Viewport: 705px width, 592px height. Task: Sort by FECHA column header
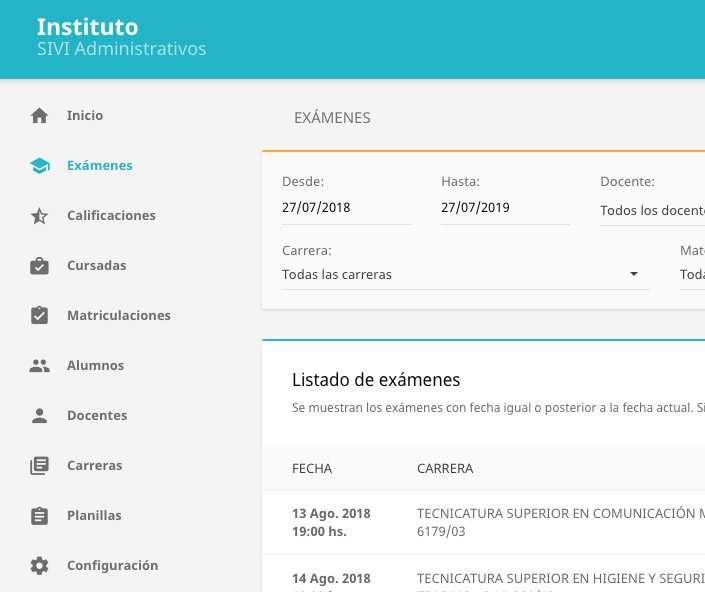pos(312,468)
